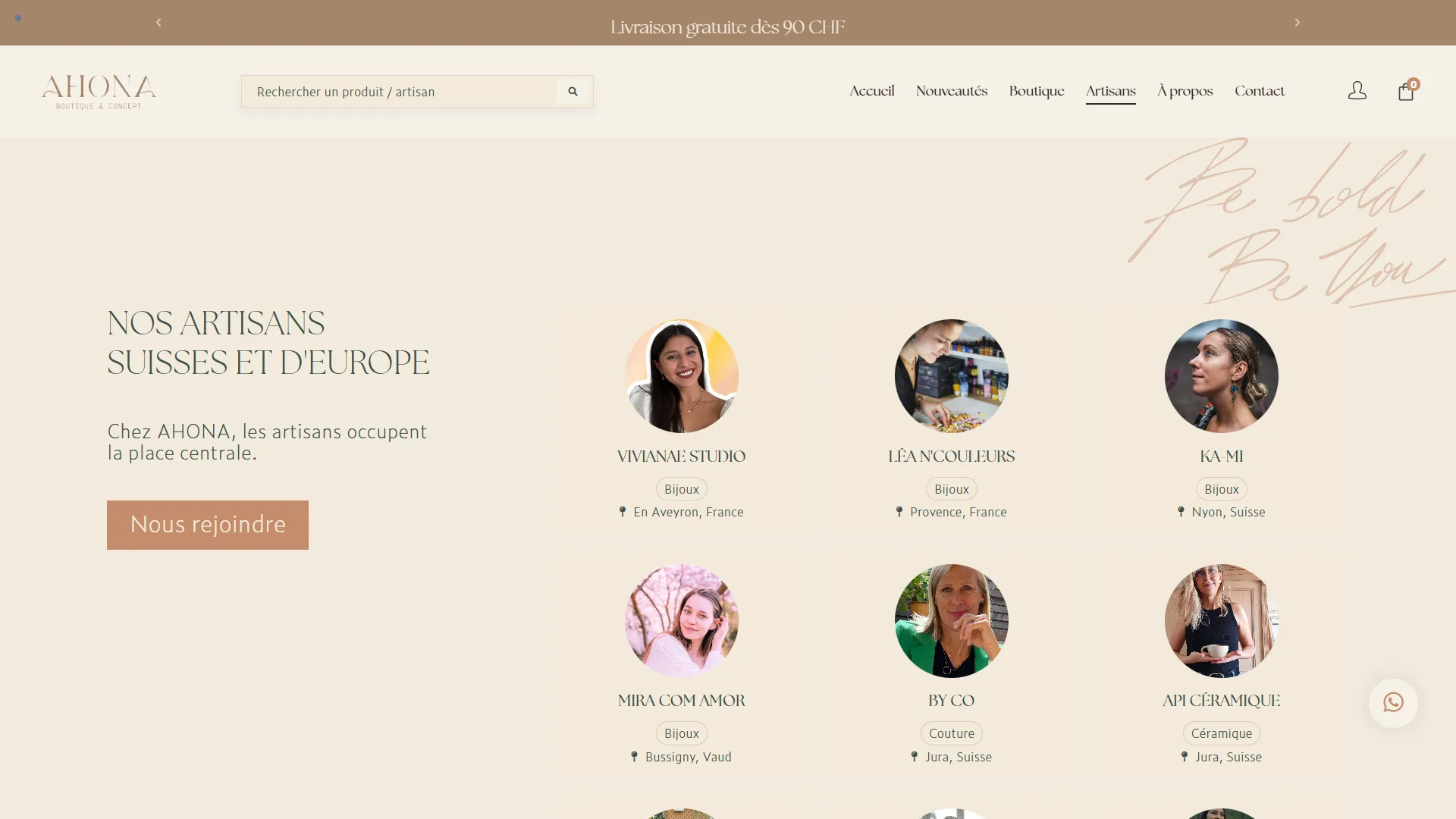
Task: Click the NOS ARTISANS SUISSES ET D'EUROPE heading
Action: point(268,343)
